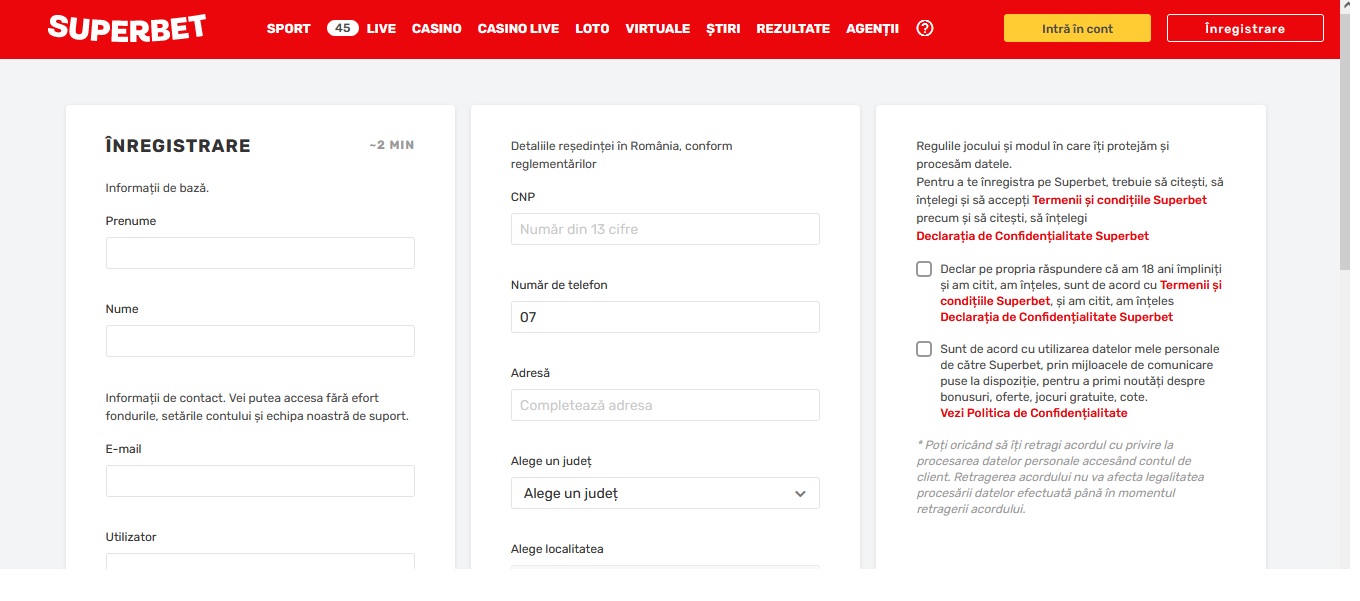Click the Informații de bază text
1360x601 pixels.
[157, 187]
